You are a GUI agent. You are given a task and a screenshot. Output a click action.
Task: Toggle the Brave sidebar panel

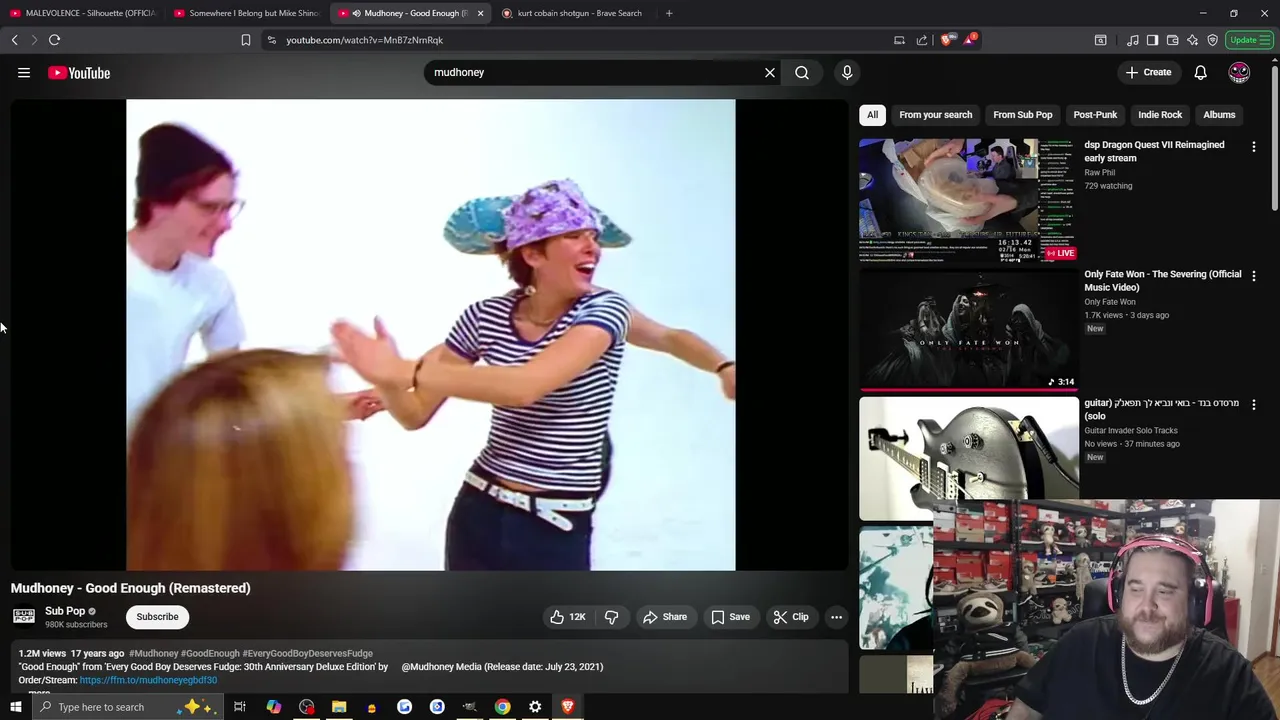point(1152,40)
